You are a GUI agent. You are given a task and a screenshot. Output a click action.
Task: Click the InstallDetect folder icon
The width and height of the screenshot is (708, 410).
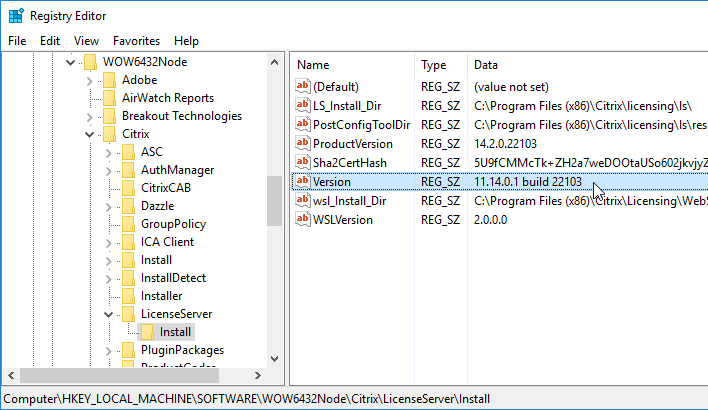(x=128, y=278)
